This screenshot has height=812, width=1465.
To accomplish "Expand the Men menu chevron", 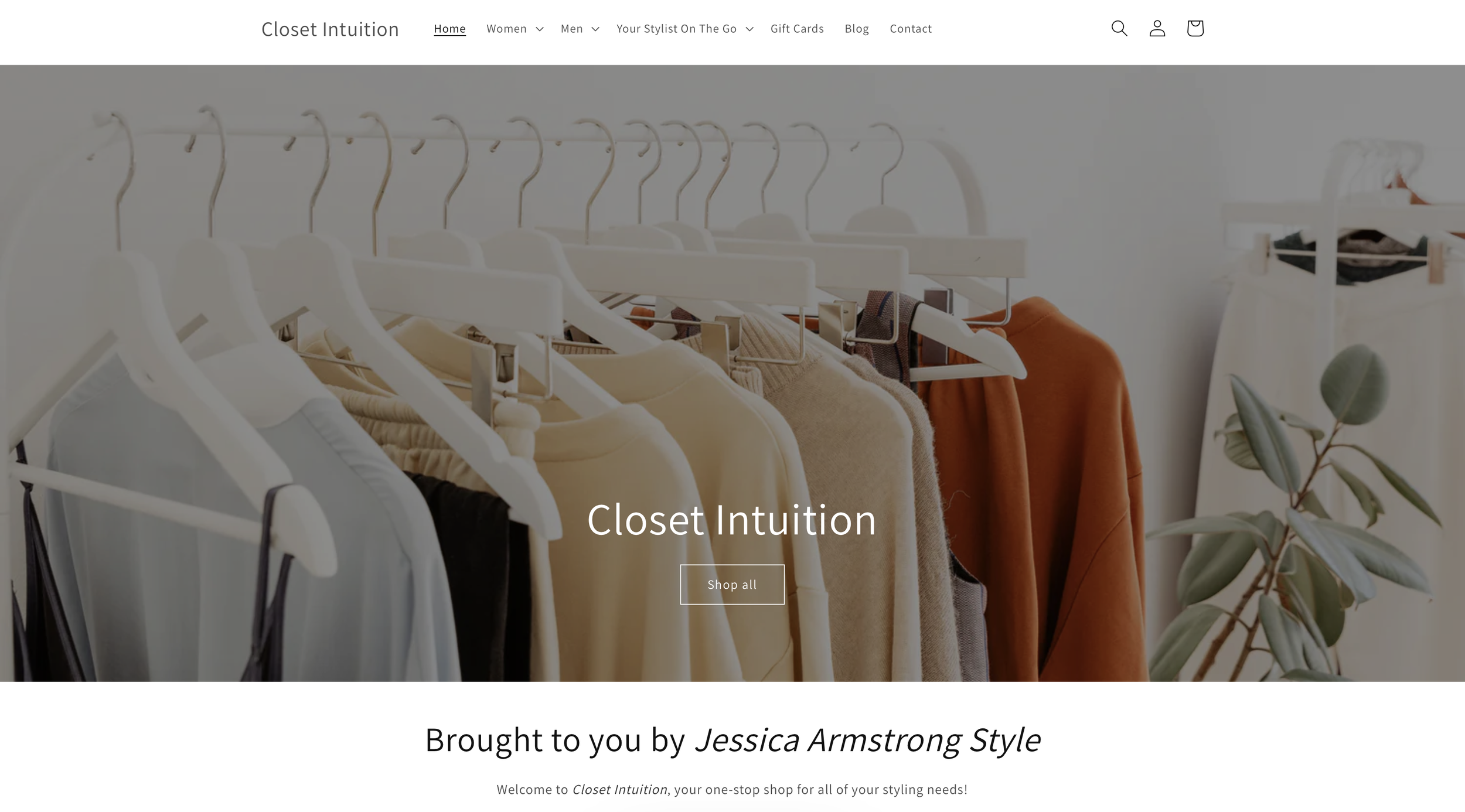I will [595, 29].
